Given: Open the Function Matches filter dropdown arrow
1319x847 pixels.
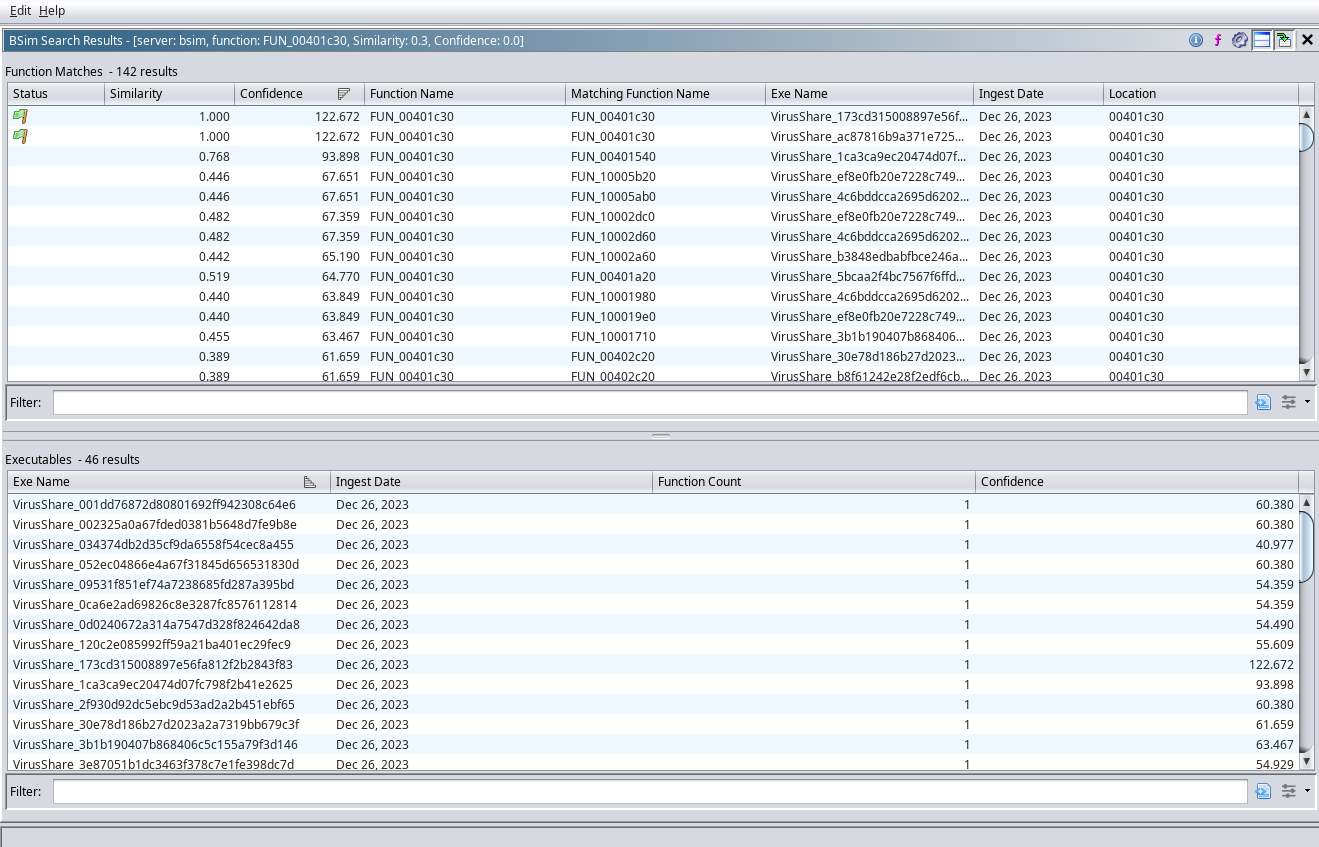Looking at the screenshot, I should click(1307, 402).
